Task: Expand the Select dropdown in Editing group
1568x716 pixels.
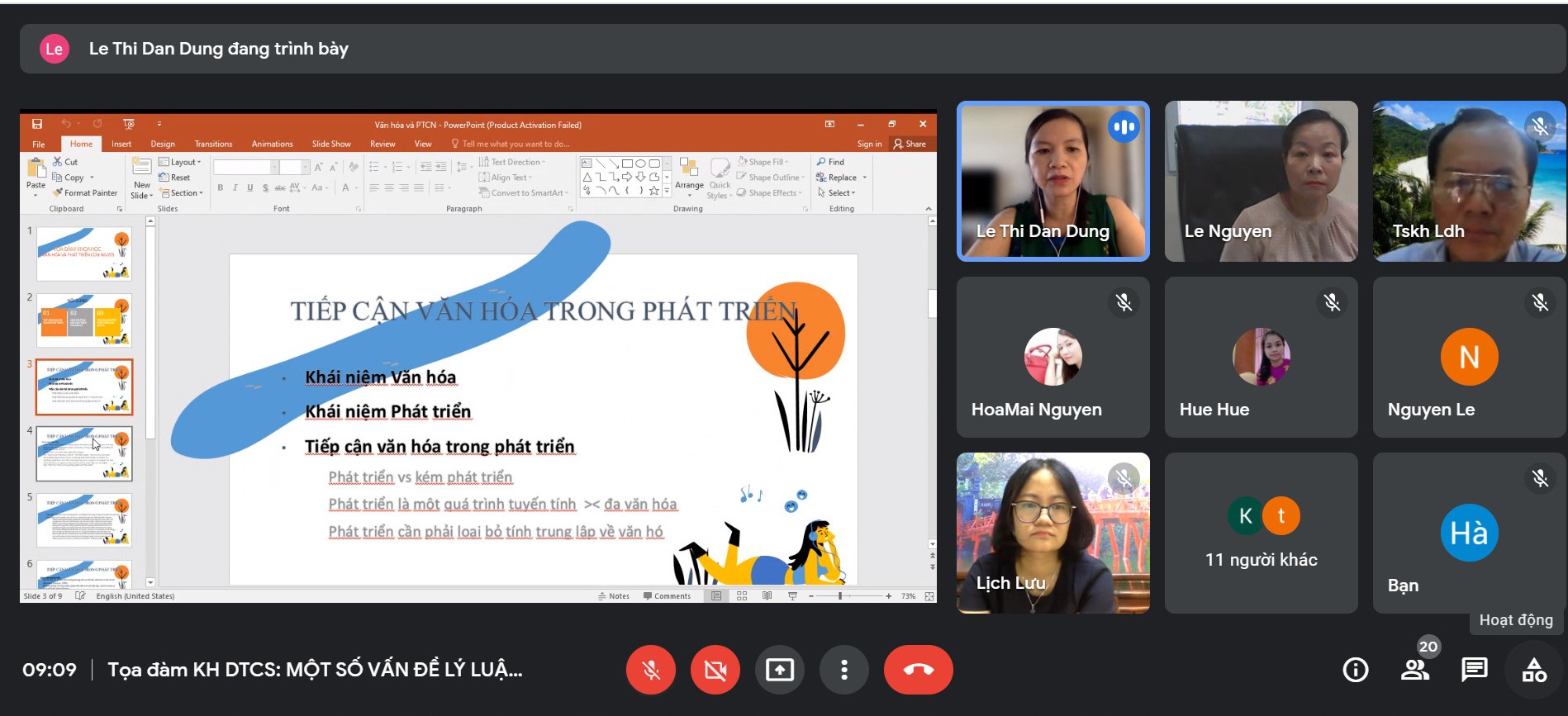Action: 838,193
